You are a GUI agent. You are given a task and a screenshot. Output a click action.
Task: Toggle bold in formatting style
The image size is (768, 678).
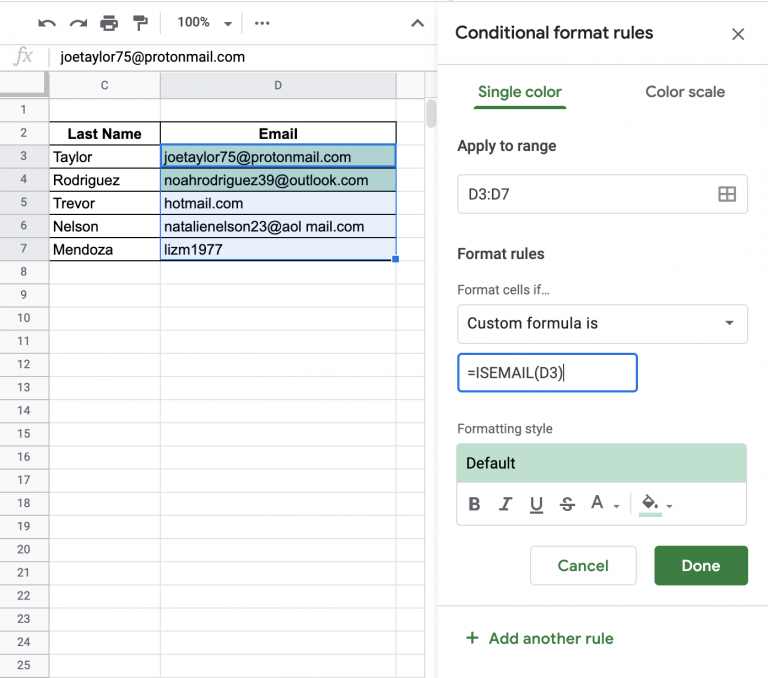coord(474,504)
